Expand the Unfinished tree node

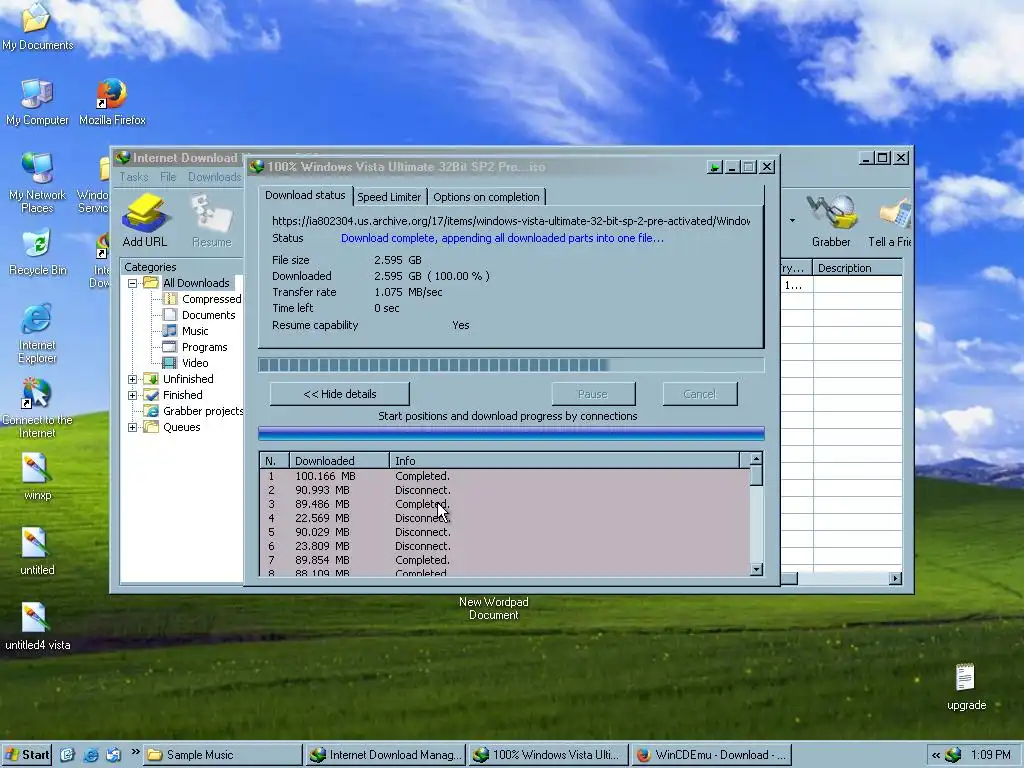[133, 379]
